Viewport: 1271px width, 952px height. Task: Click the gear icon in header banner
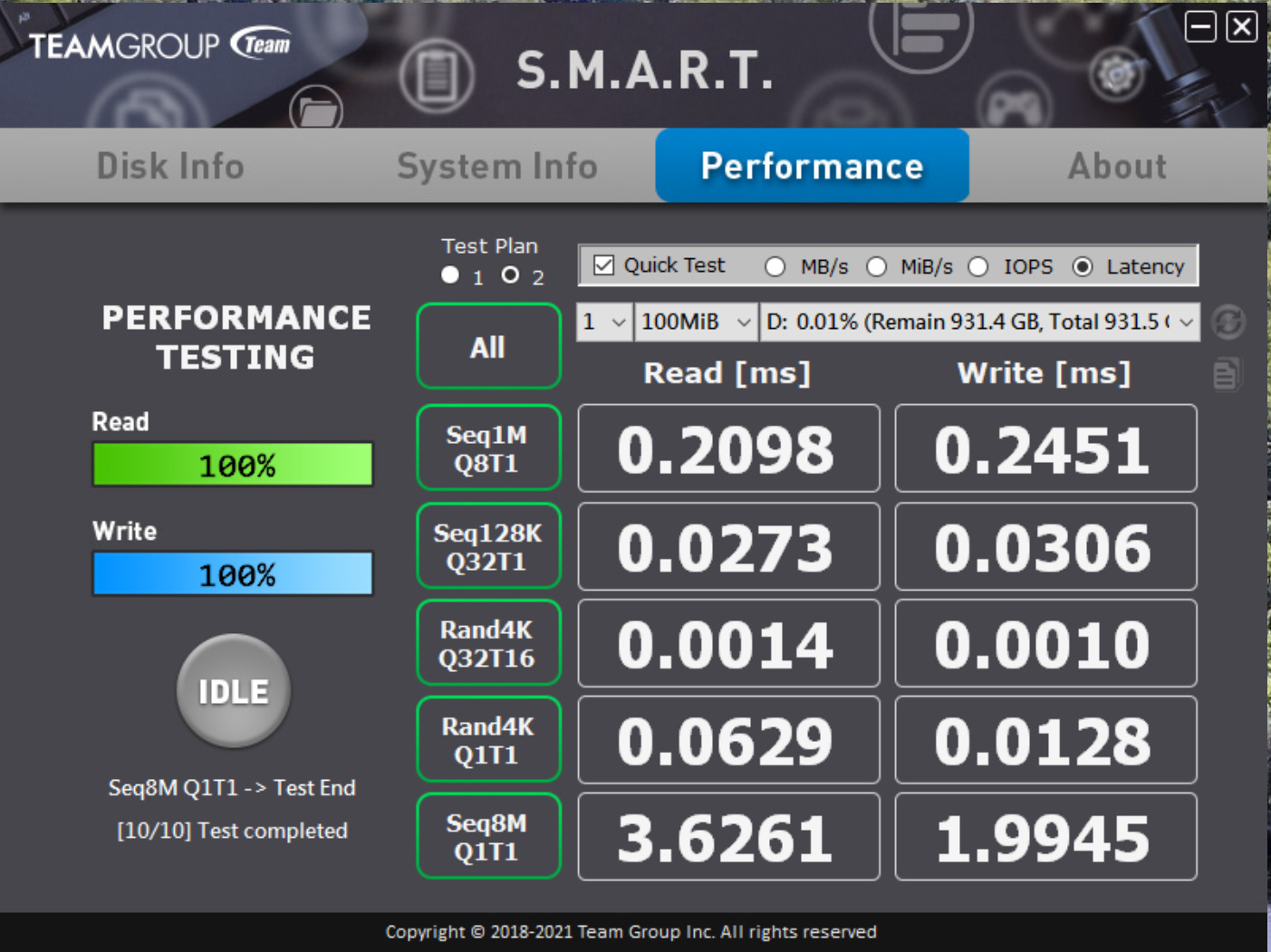[1116, 74]
